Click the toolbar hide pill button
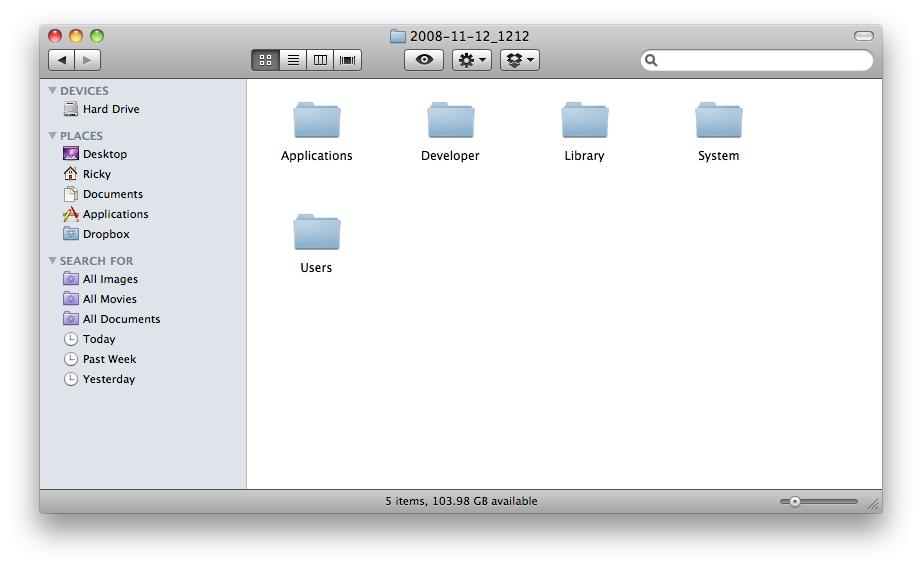This screenshot has width=922, height=568. coord(864,36)
